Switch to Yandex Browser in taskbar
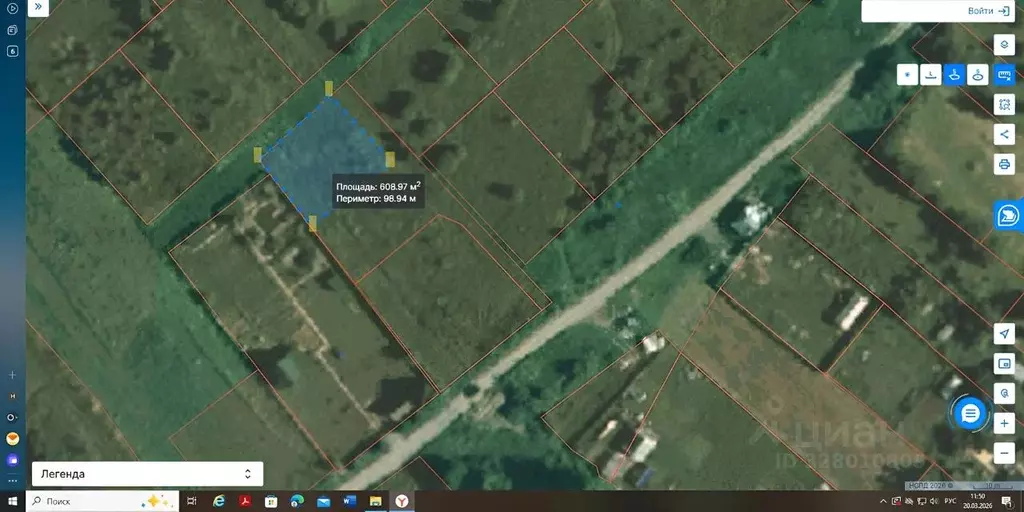Screen dimensions: 1024x512 403,501
